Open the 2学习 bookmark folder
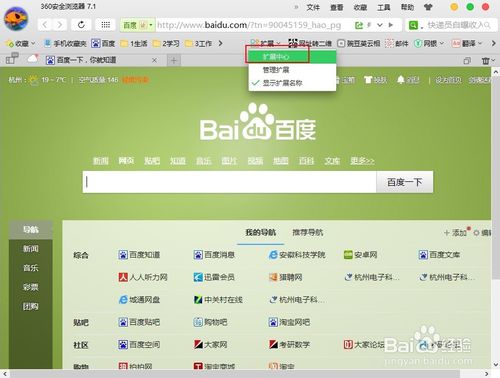Screen dimensions: 500x378 tap(166, 43)
